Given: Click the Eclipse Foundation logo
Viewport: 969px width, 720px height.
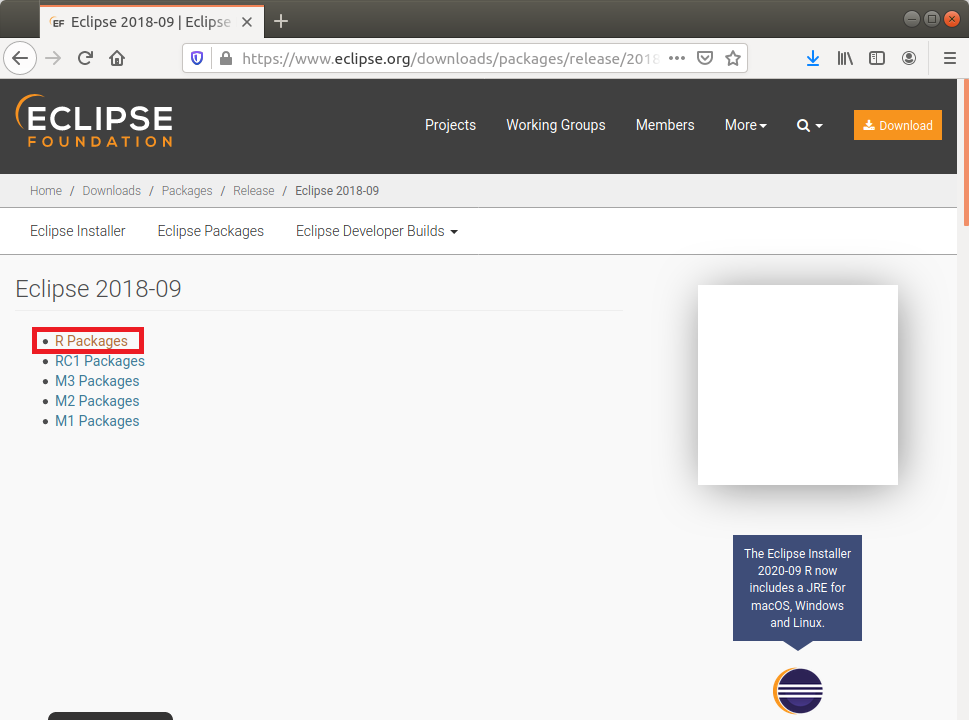Looking at the screenshot, I should [x=94, y=121].
